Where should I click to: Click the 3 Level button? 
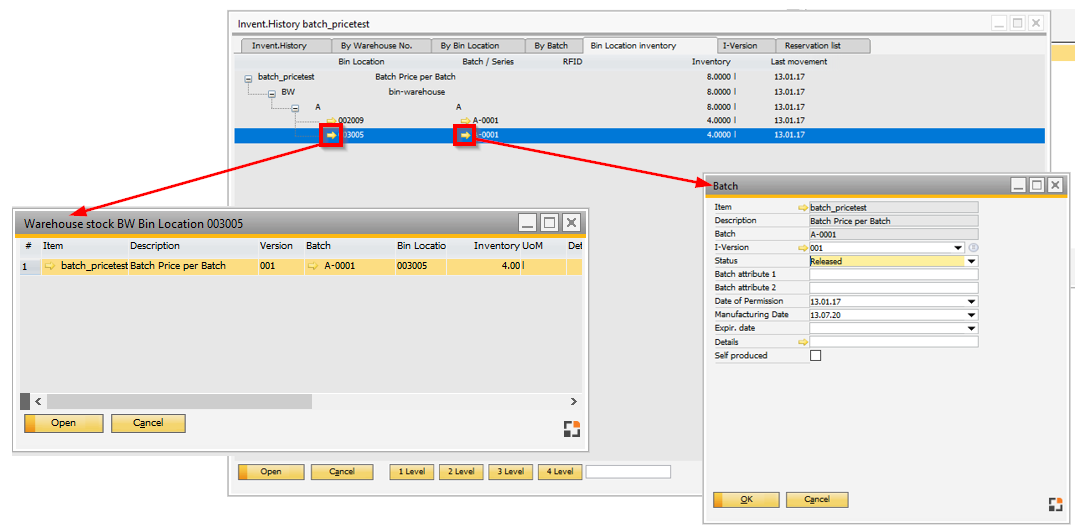tap(510, 472)
